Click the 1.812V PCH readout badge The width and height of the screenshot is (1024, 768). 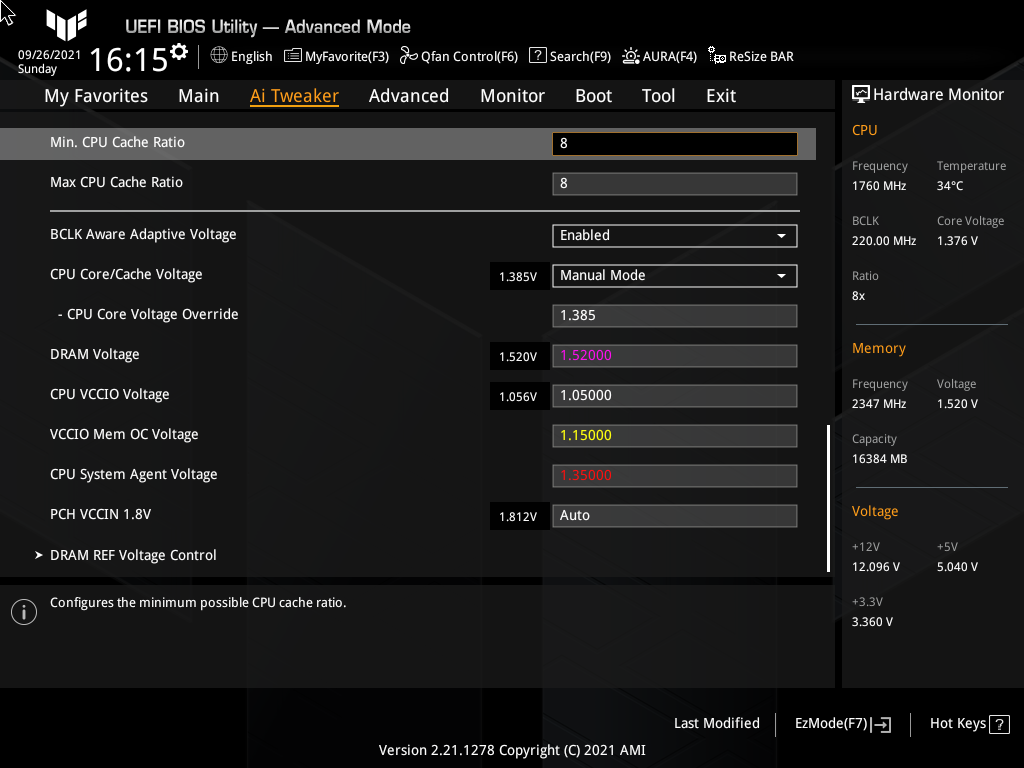pos(518,517)
